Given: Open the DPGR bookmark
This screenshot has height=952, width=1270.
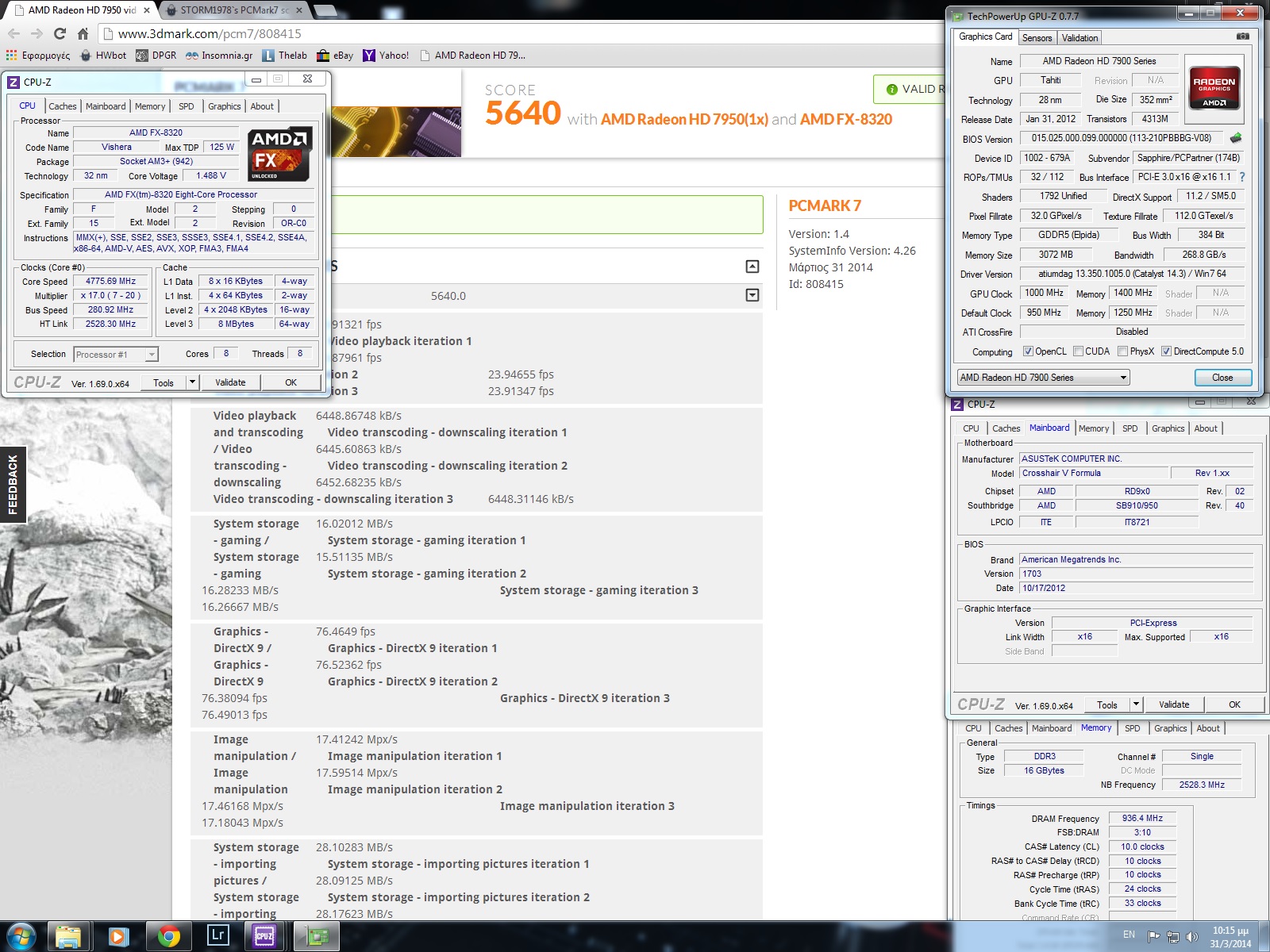Looking at the screenshot, I should tap(156, 56).
